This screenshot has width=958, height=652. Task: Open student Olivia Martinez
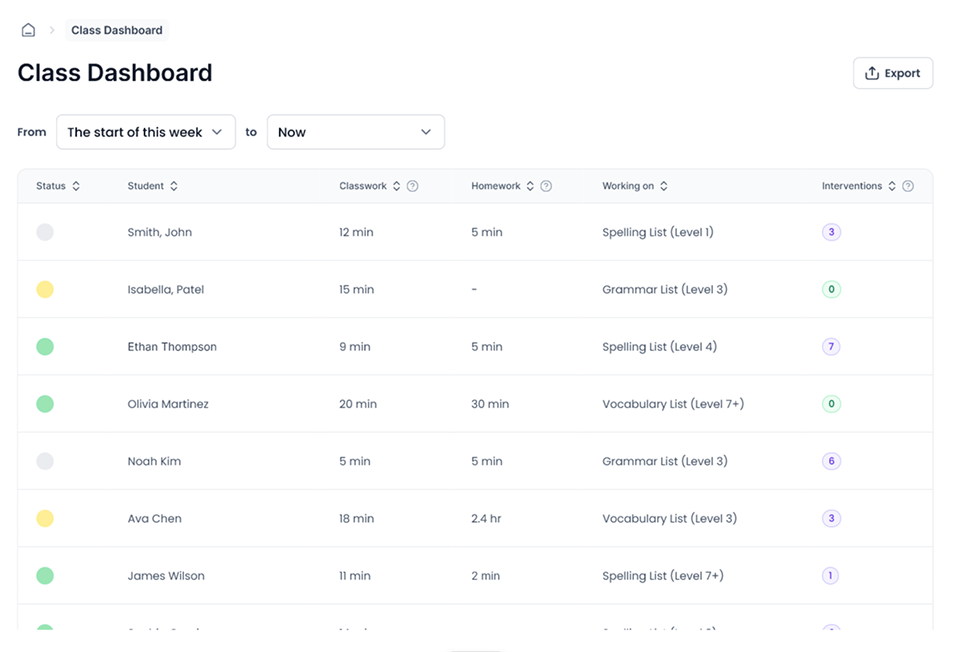coord(168,404)
